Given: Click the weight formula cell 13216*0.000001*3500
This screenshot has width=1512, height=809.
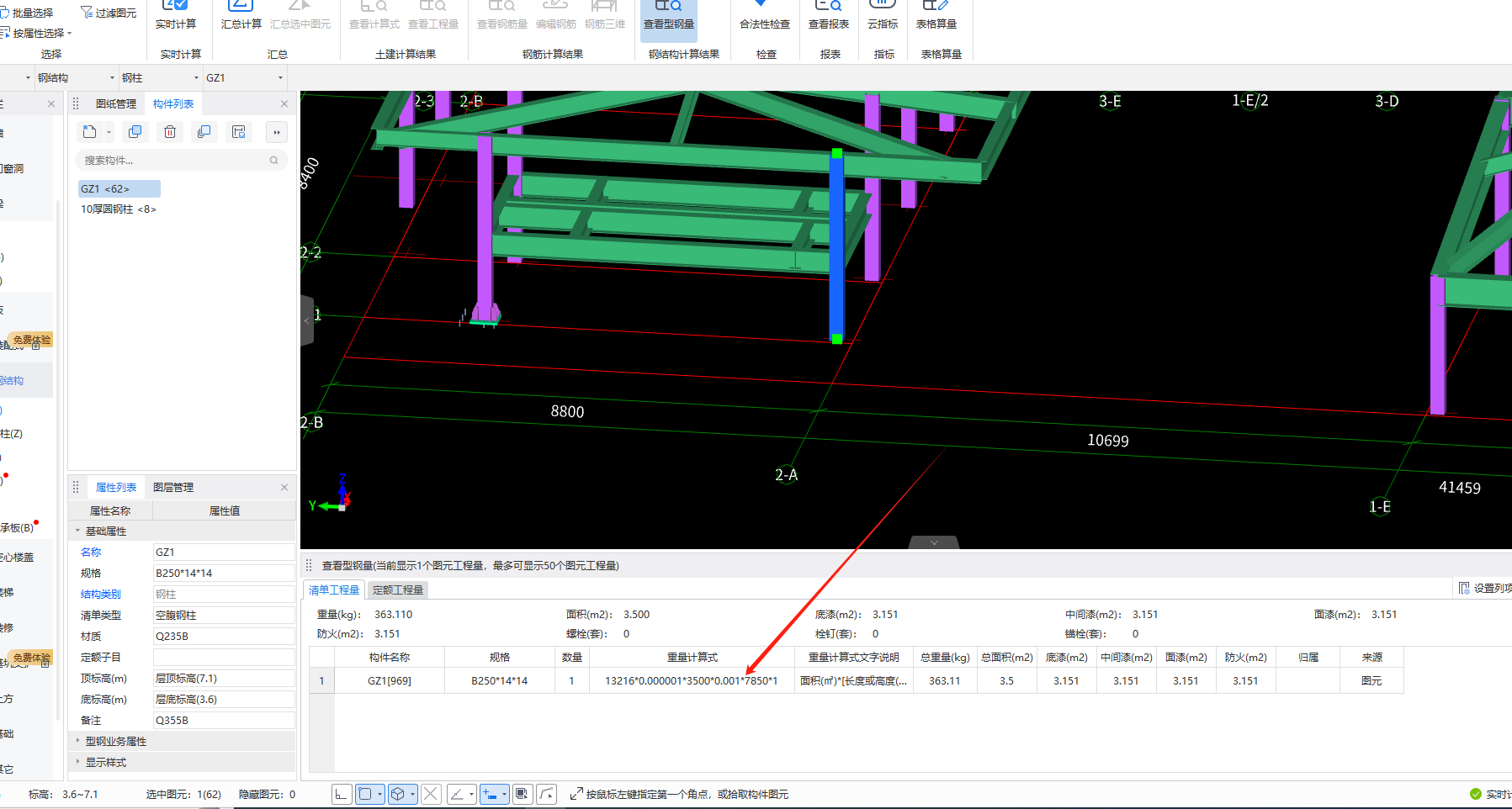Looking at the screenshot, I should point(692,680).
